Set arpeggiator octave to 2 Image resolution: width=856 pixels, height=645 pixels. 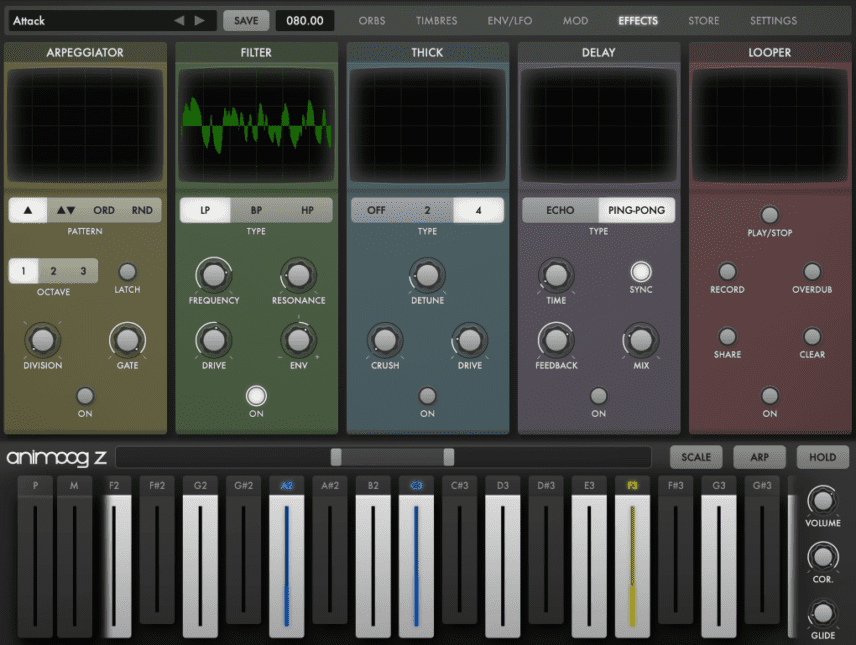(x=54, y=271)
